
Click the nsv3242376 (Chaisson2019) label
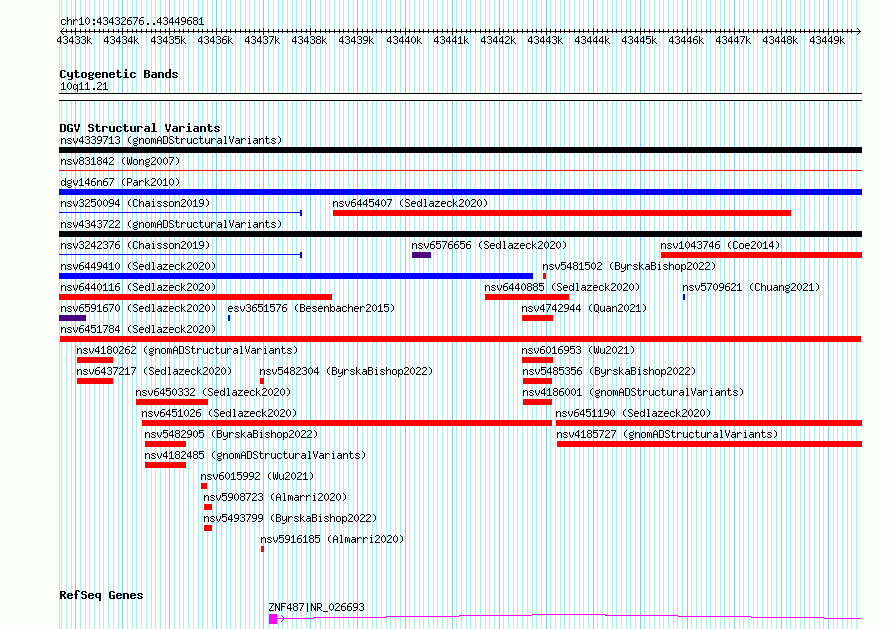(x=135, y=245)
